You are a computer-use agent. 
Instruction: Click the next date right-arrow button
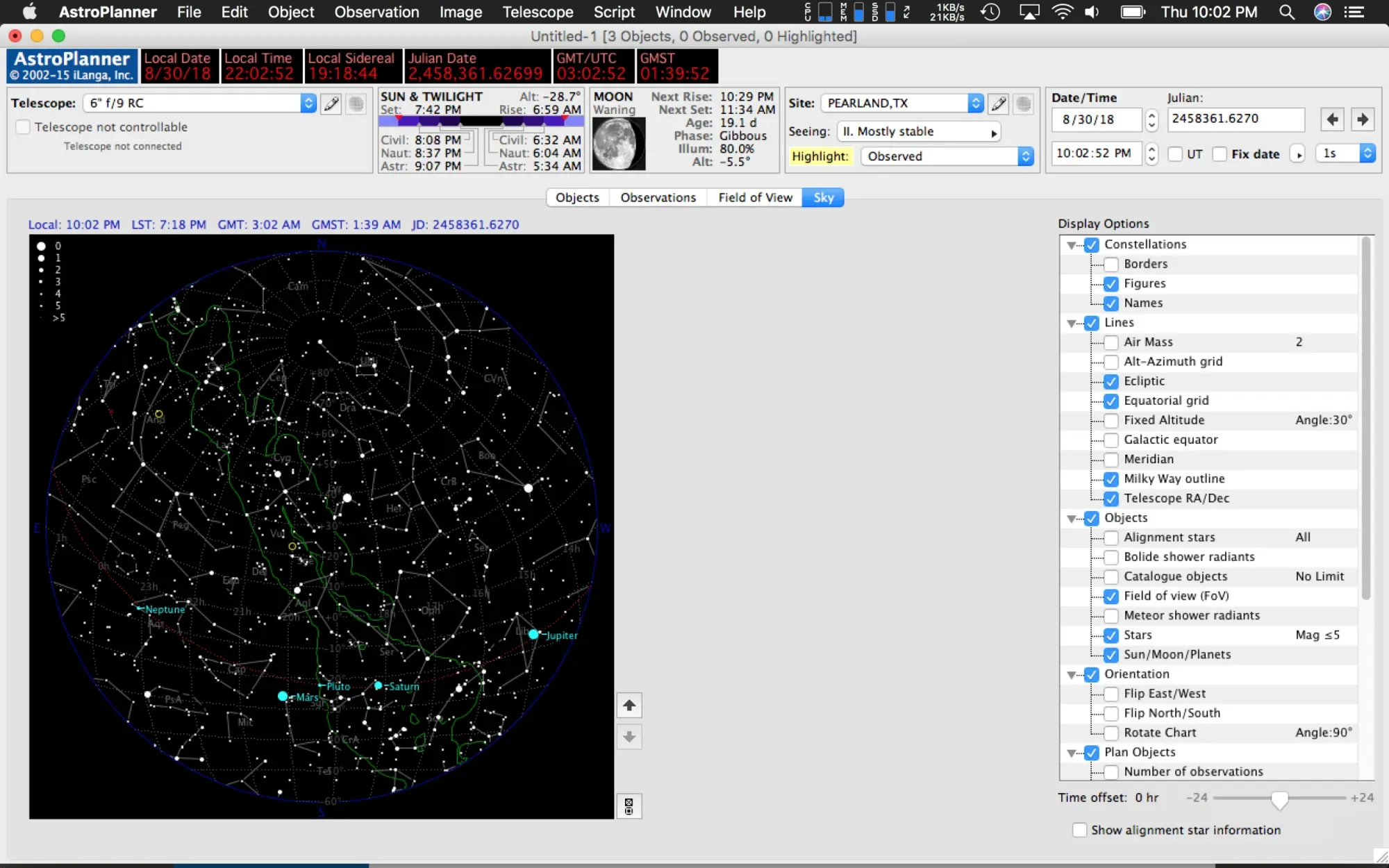click(x=1363, y=119)
